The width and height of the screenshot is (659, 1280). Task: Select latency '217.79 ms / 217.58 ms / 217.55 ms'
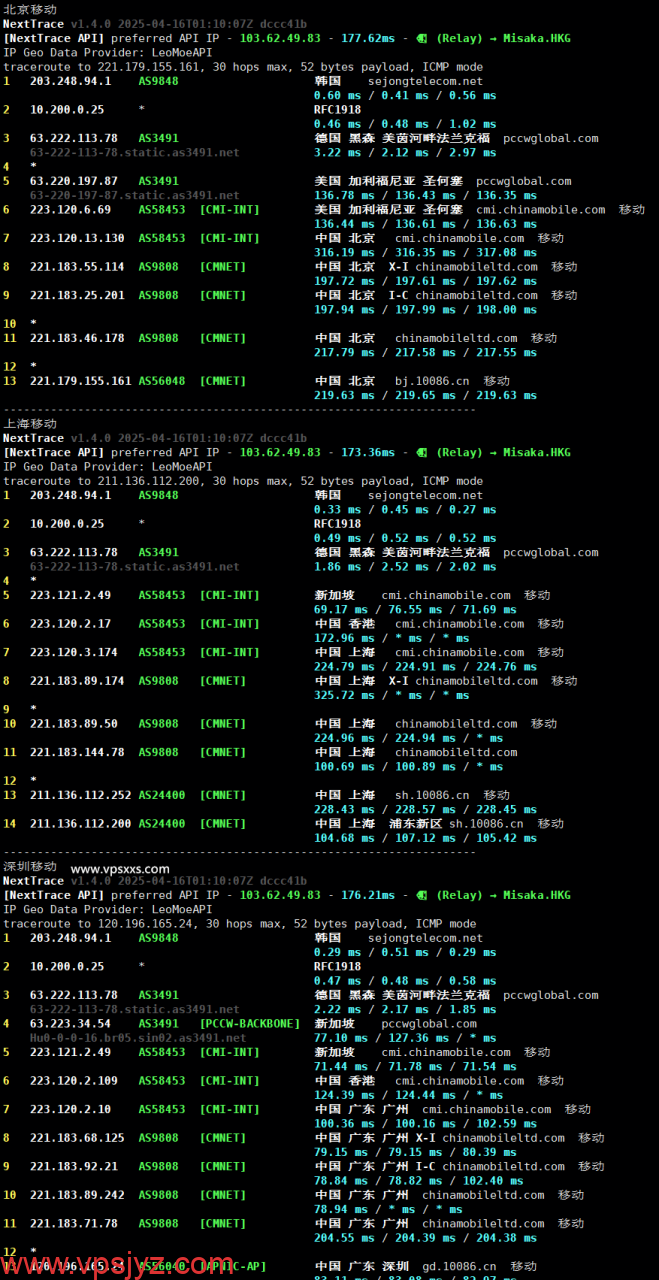[425, 352]
